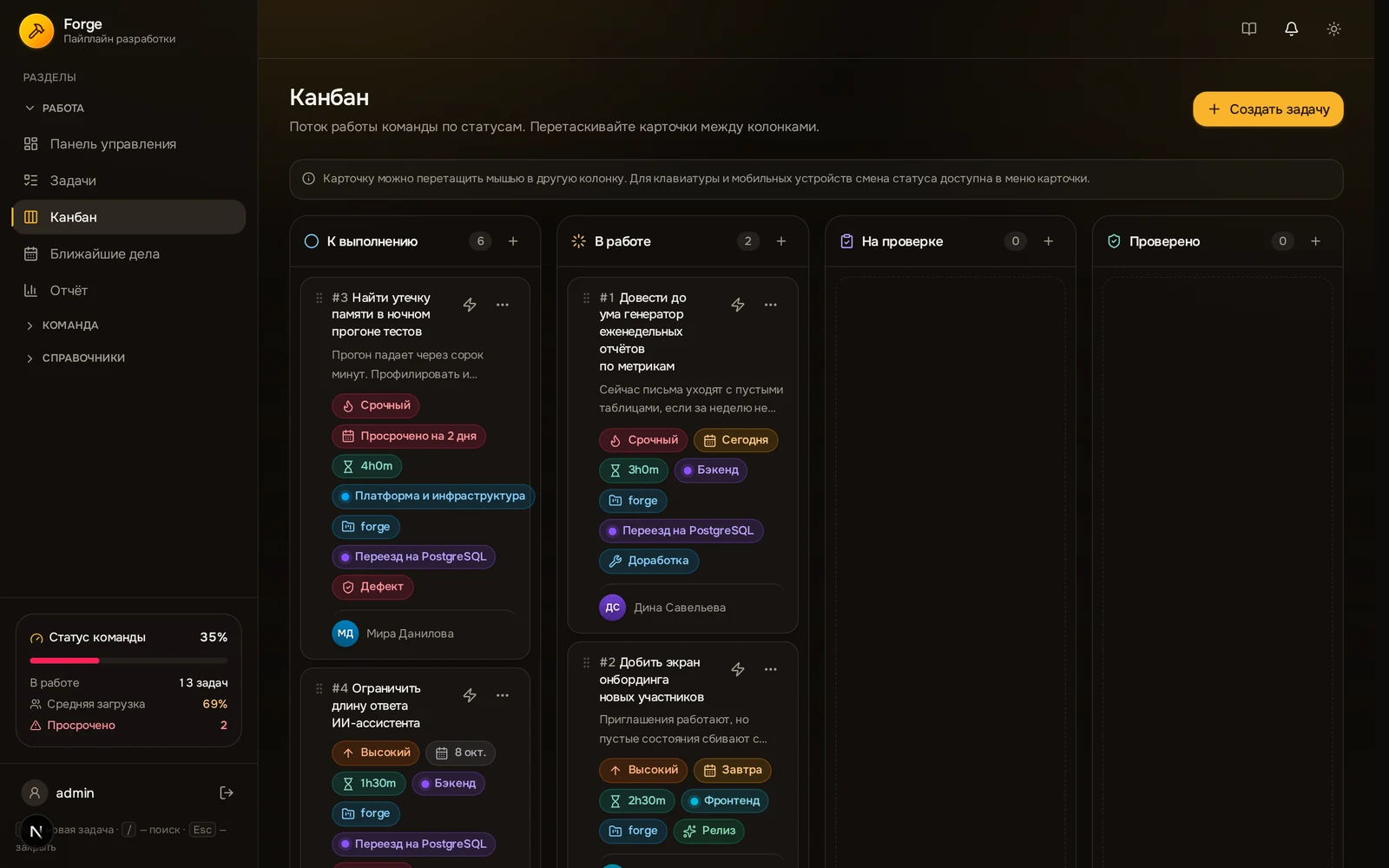Open the three-dot menu on task #1

(x=770, y=305)
